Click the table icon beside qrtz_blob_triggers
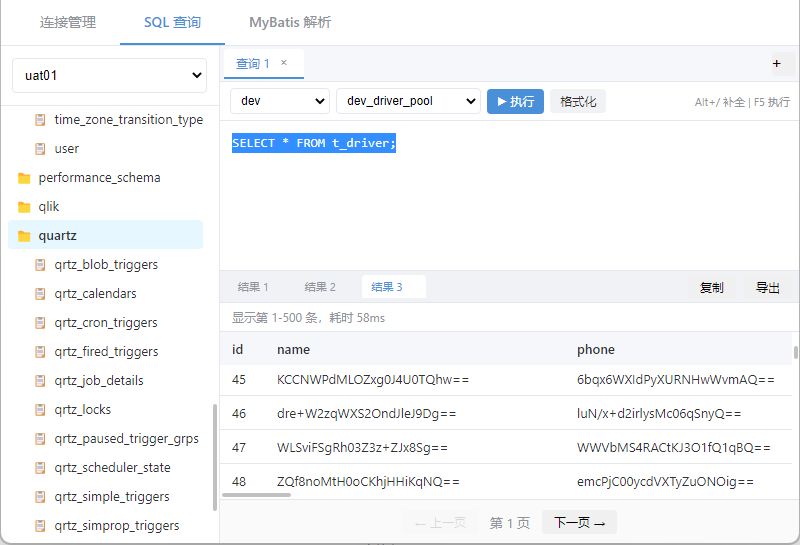The height and width of the screenshot is (545, 800). [x=41, y=265]
